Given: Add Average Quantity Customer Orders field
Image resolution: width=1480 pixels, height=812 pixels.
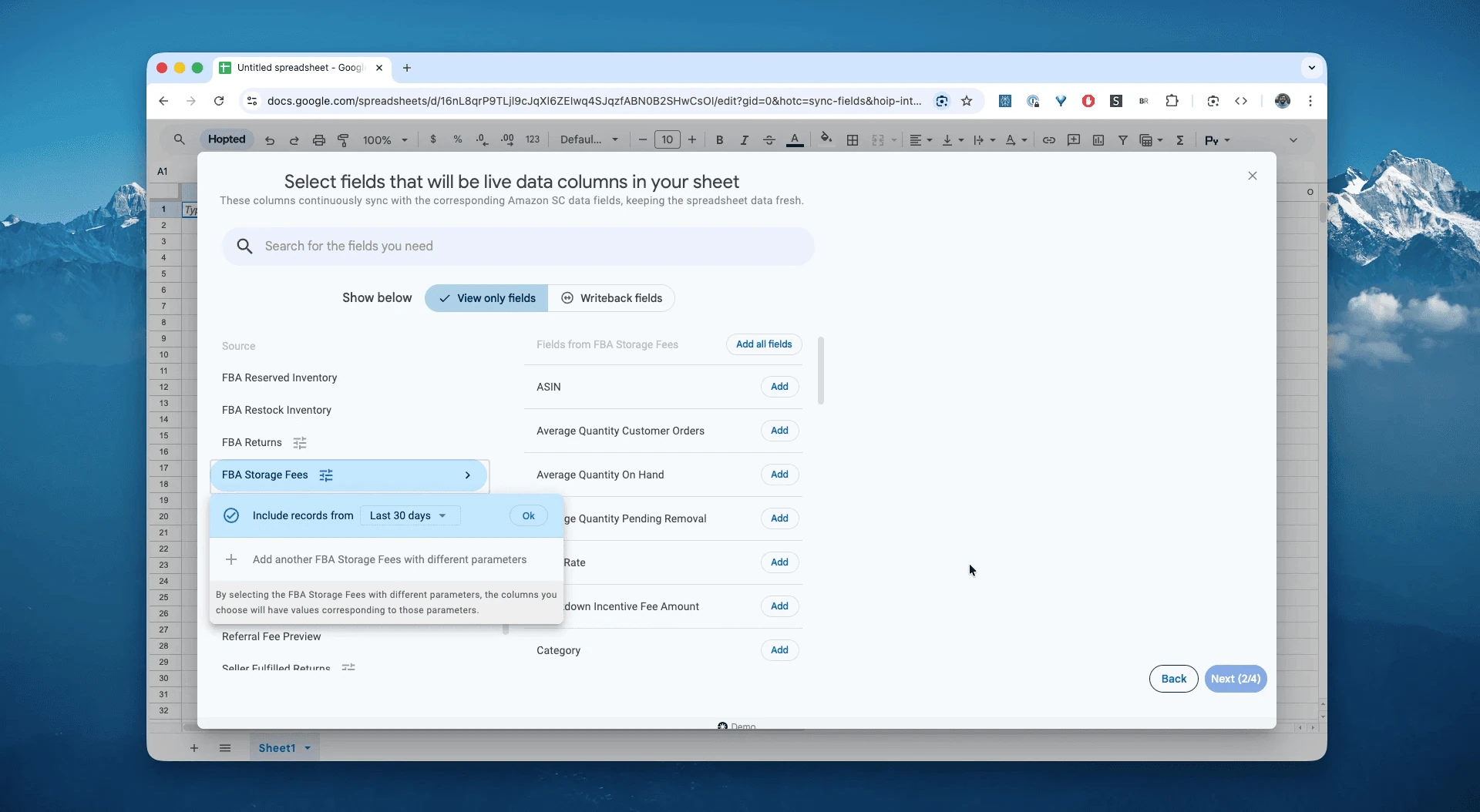Looking at the screenshot, I should point(779,431).
